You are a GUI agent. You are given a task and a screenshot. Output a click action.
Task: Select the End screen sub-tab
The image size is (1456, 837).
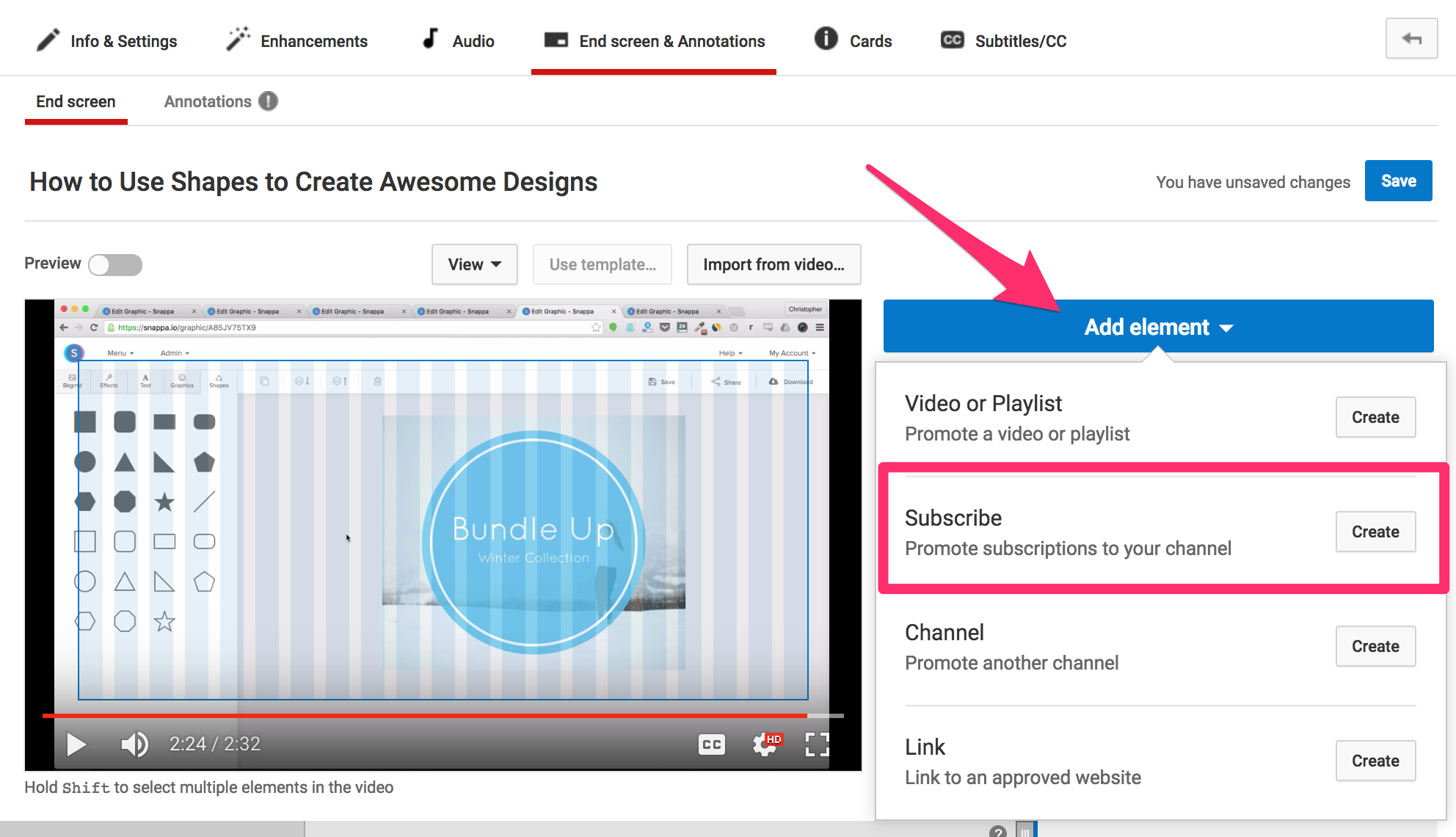76,101
